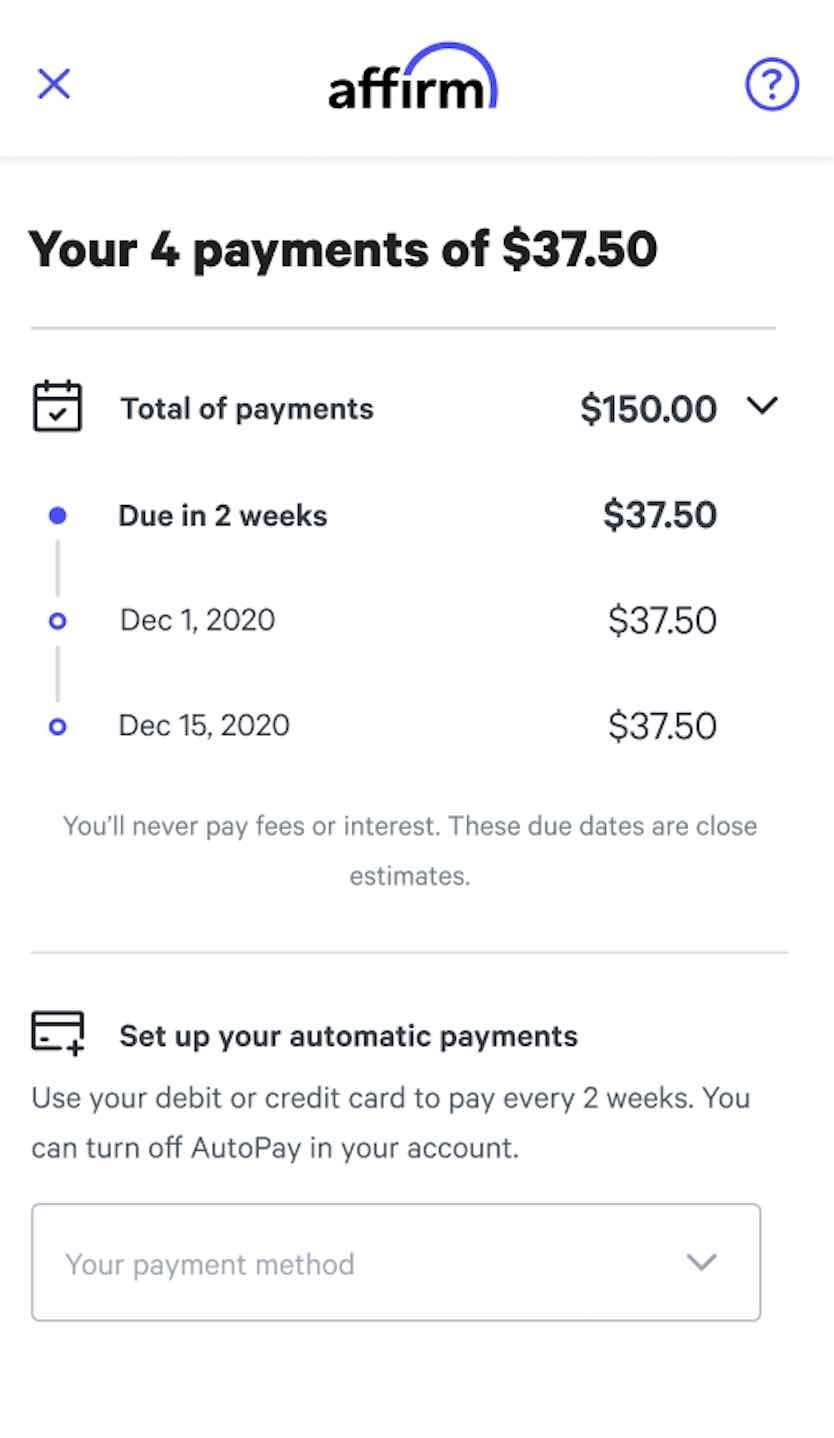This screenshot has height=1438, width=834.
Task: Click the calendar payments icon
Action: [57, 406]
